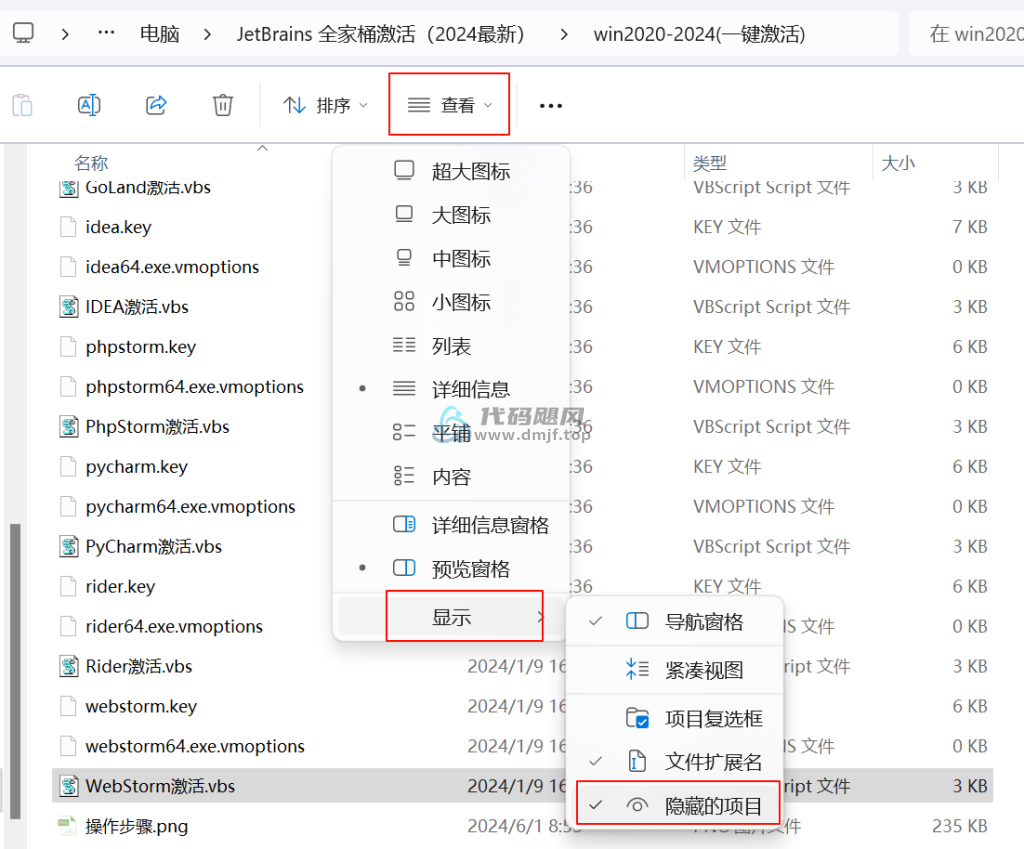
Task: Select the GoLand激活.vbs file
Action: [x=148, y=187]
